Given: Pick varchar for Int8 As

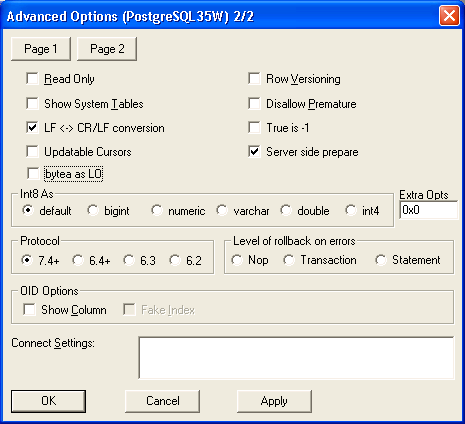Looking at the screenshot, I should click(x=222, y=210).
